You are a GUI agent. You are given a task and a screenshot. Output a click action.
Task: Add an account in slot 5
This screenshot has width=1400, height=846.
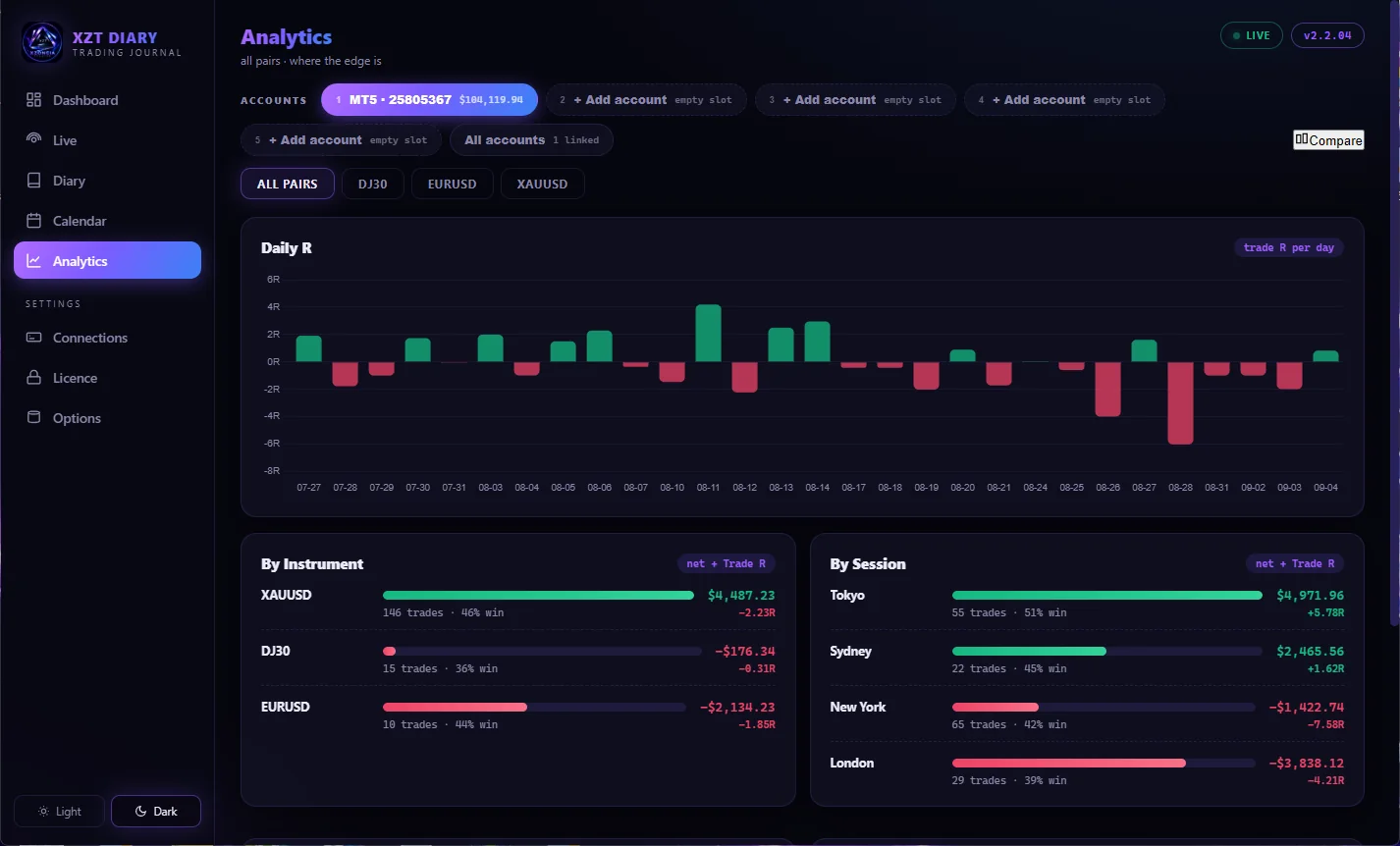tap(342, 140)
